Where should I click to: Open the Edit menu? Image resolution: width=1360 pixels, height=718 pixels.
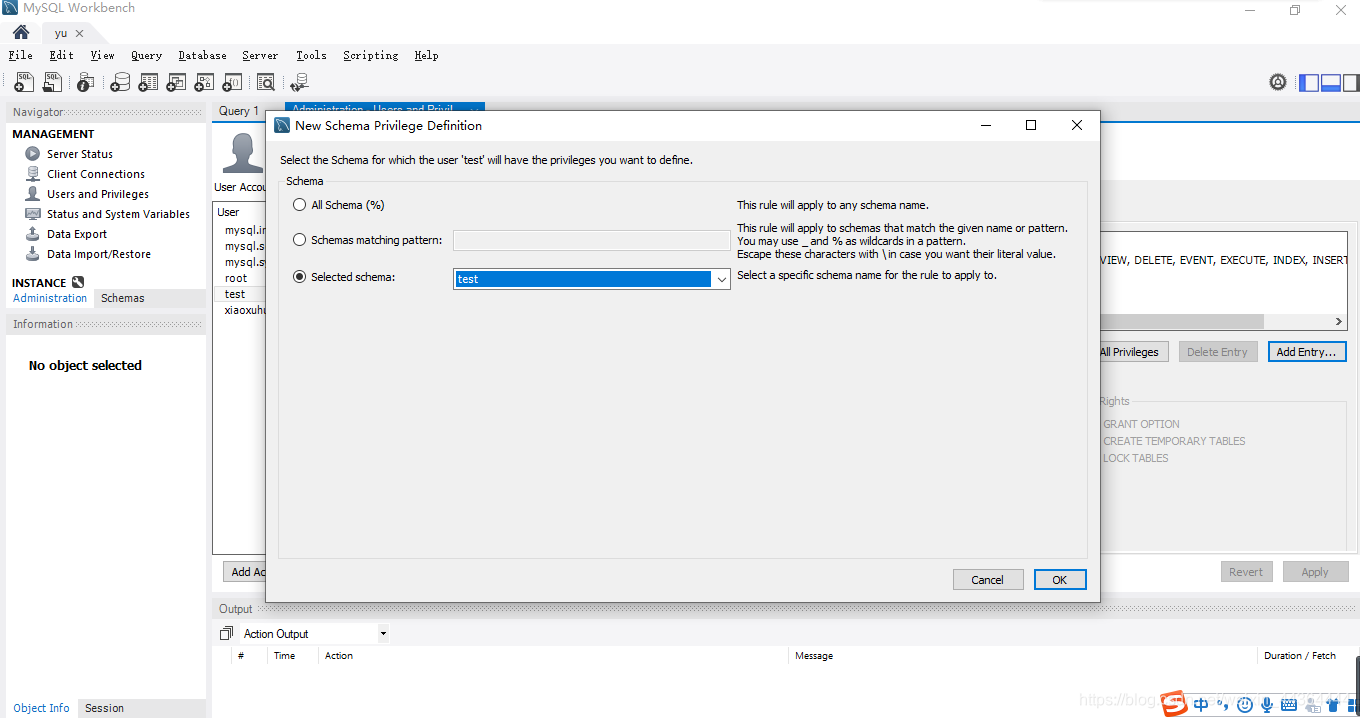click(x=61, y=55)
